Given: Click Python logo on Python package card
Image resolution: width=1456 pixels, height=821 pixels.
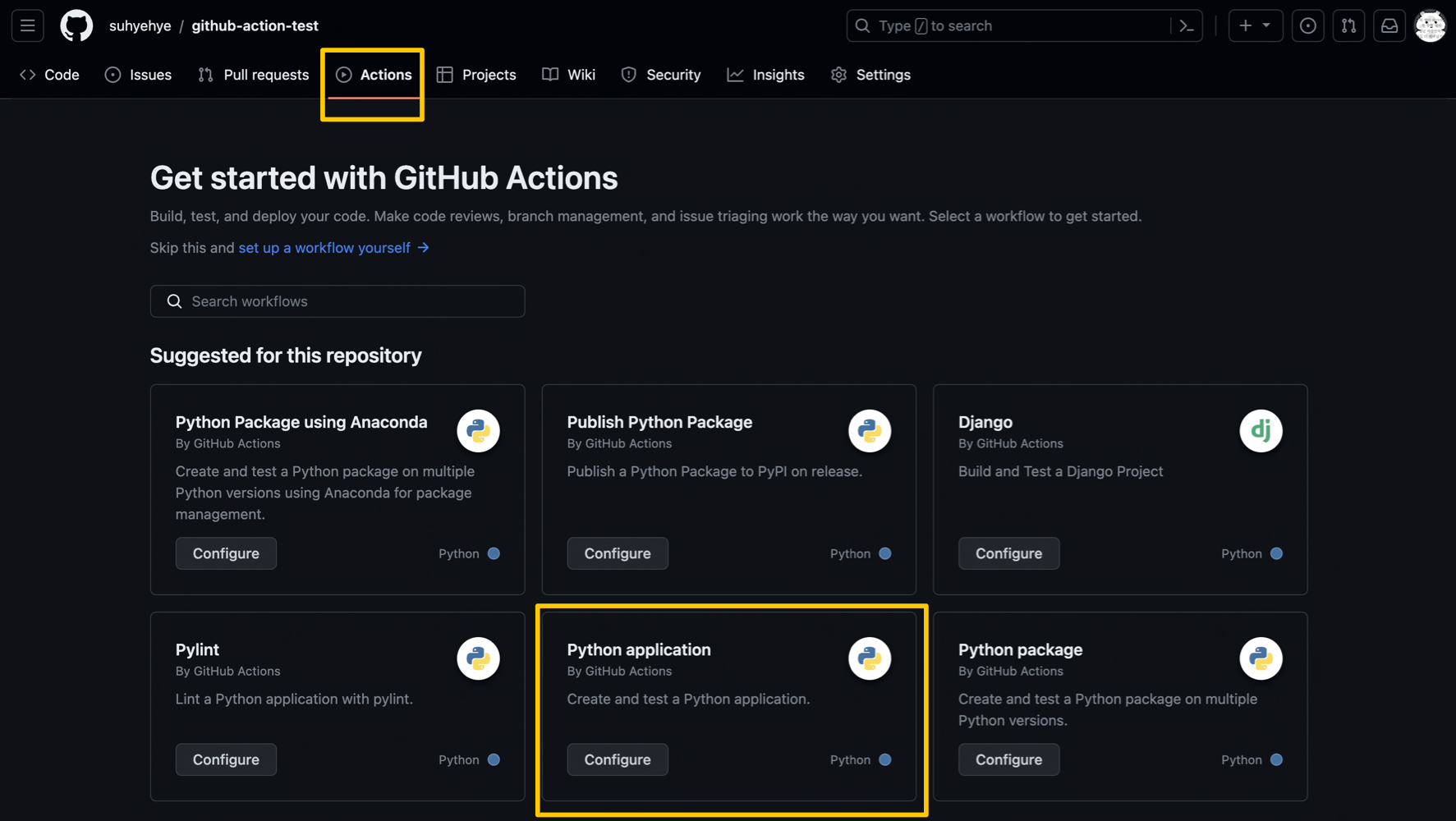Looking at the screenshot, I should 1261,658.
